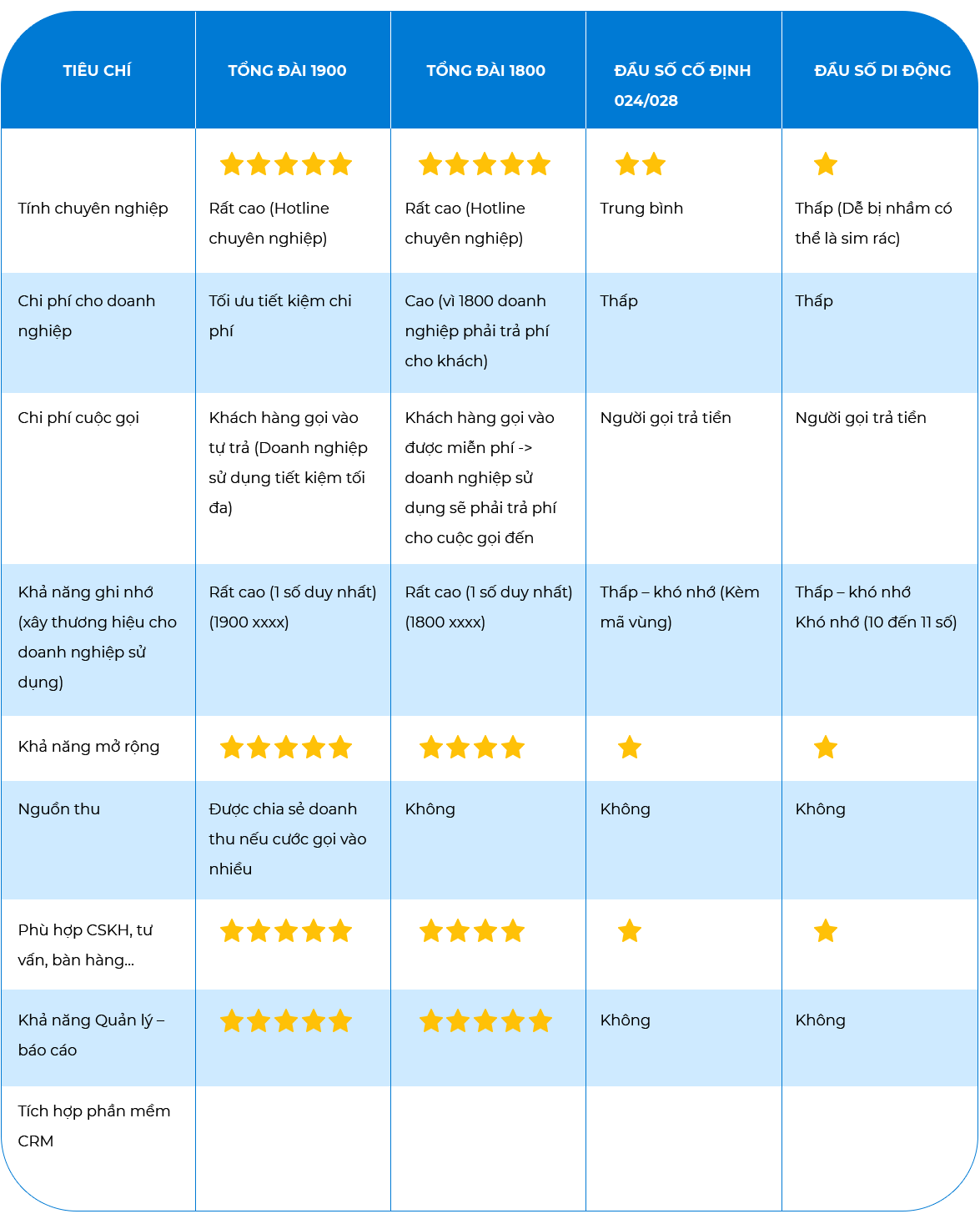Click five-star rating in Tổng đài 1900 professionalism cell
Image resolution: width=980 pixels, height=1224 pixels.
(285, 164)
